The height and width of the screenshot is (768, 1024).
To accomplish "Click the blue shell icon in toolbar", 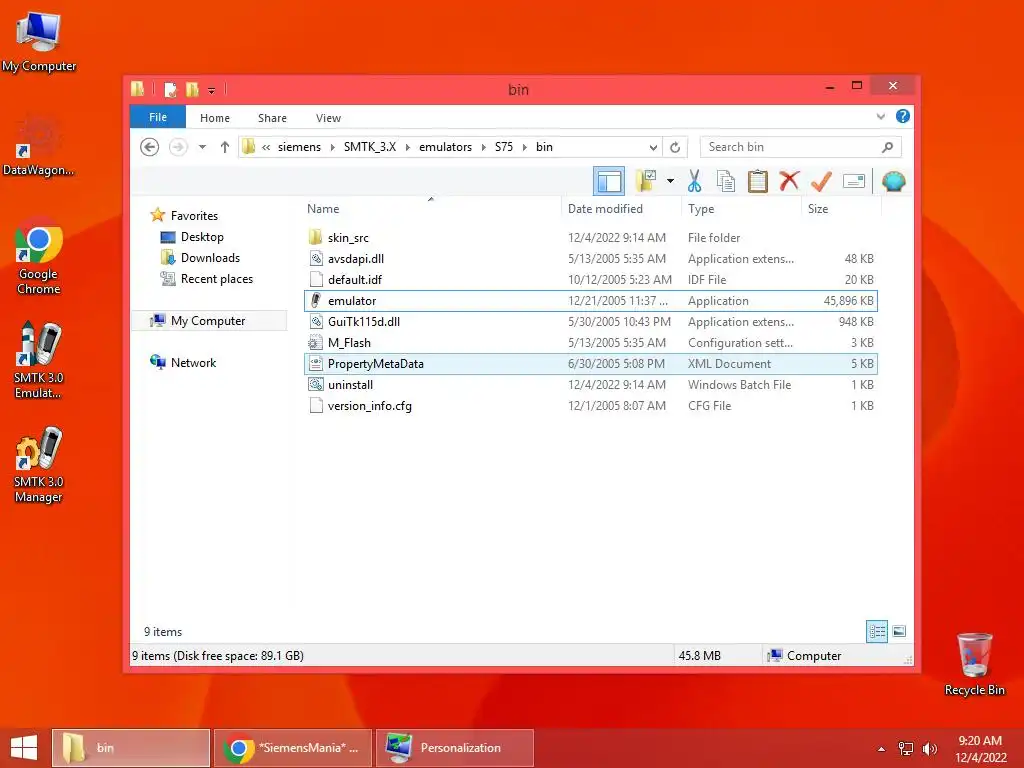I will pos(893,181).
